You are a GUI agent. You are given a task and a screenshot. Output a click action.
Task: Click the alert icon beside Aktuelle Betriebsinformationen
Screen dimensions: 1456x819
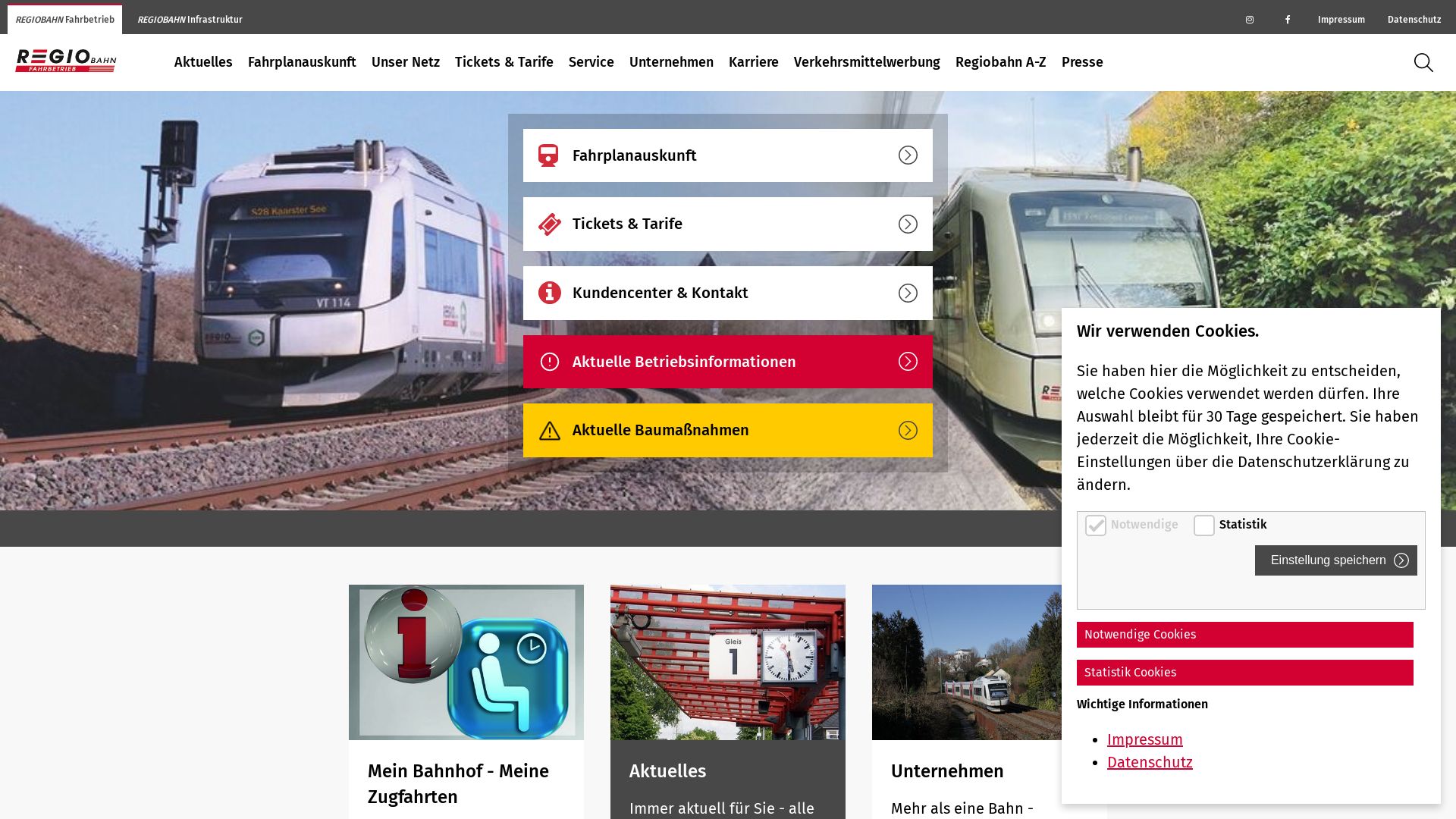[550, 362]
